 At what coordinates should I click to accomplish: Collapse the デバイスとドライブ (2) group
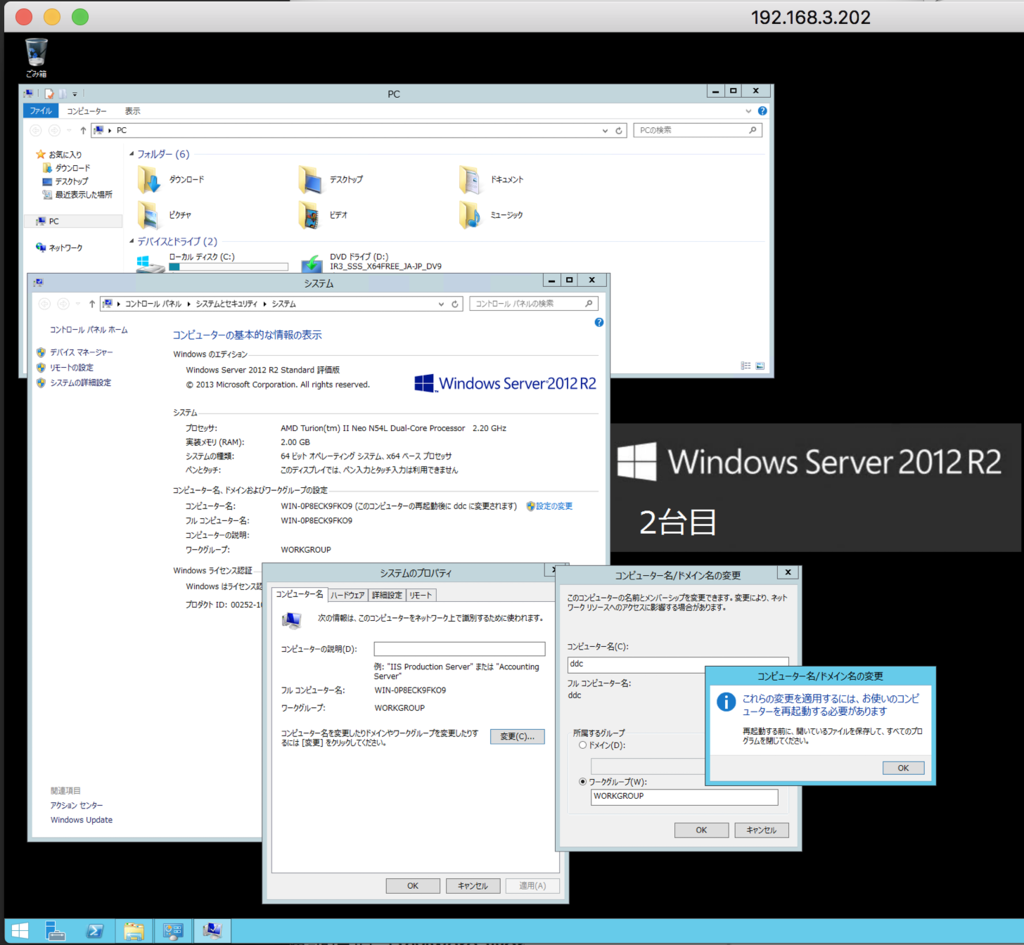pos(132,242)
